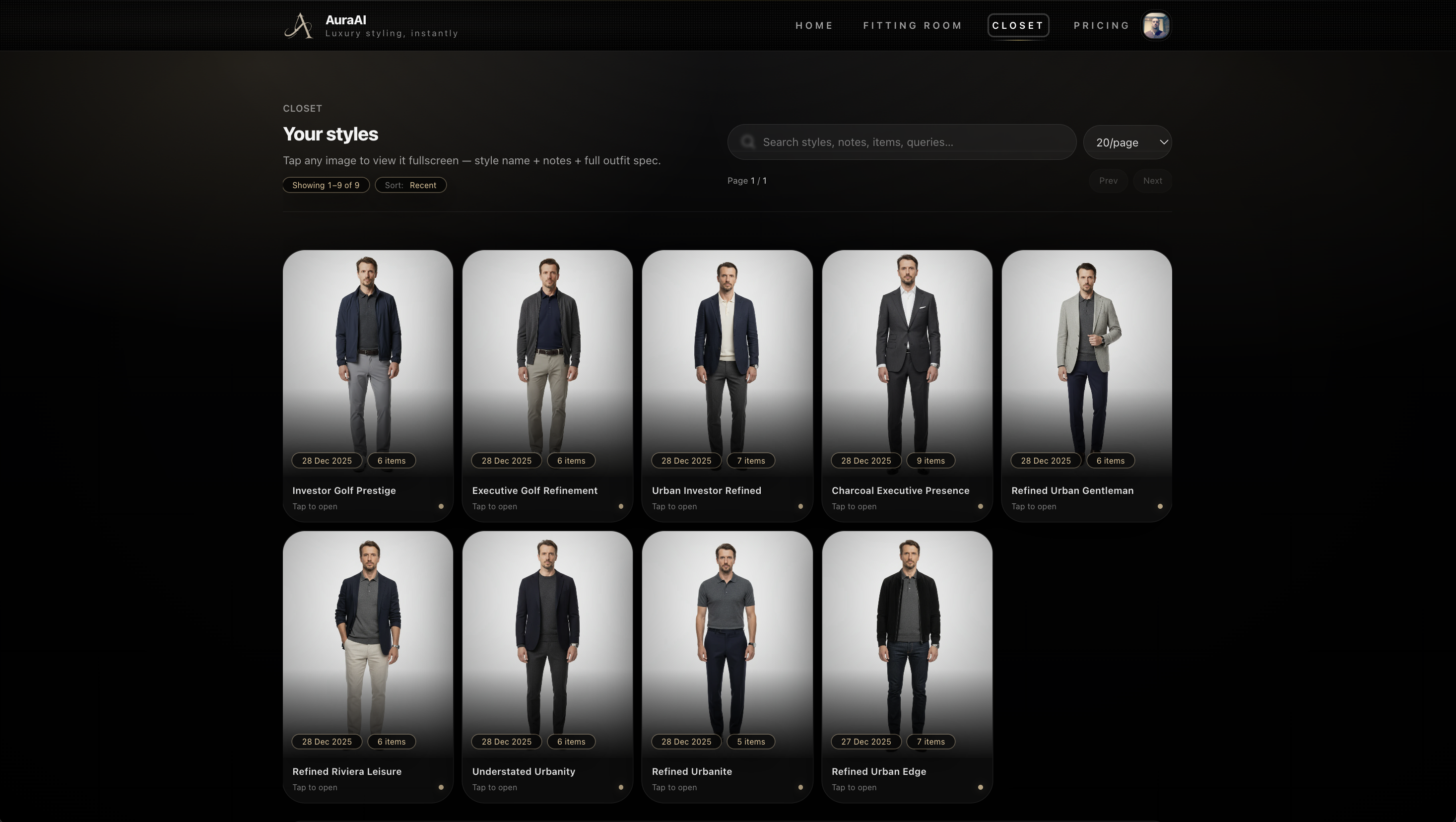Screen dimensions: 1456x822
Task: Click the status dot on Refined Urban Edge card
Action: (x=981, y=787)
